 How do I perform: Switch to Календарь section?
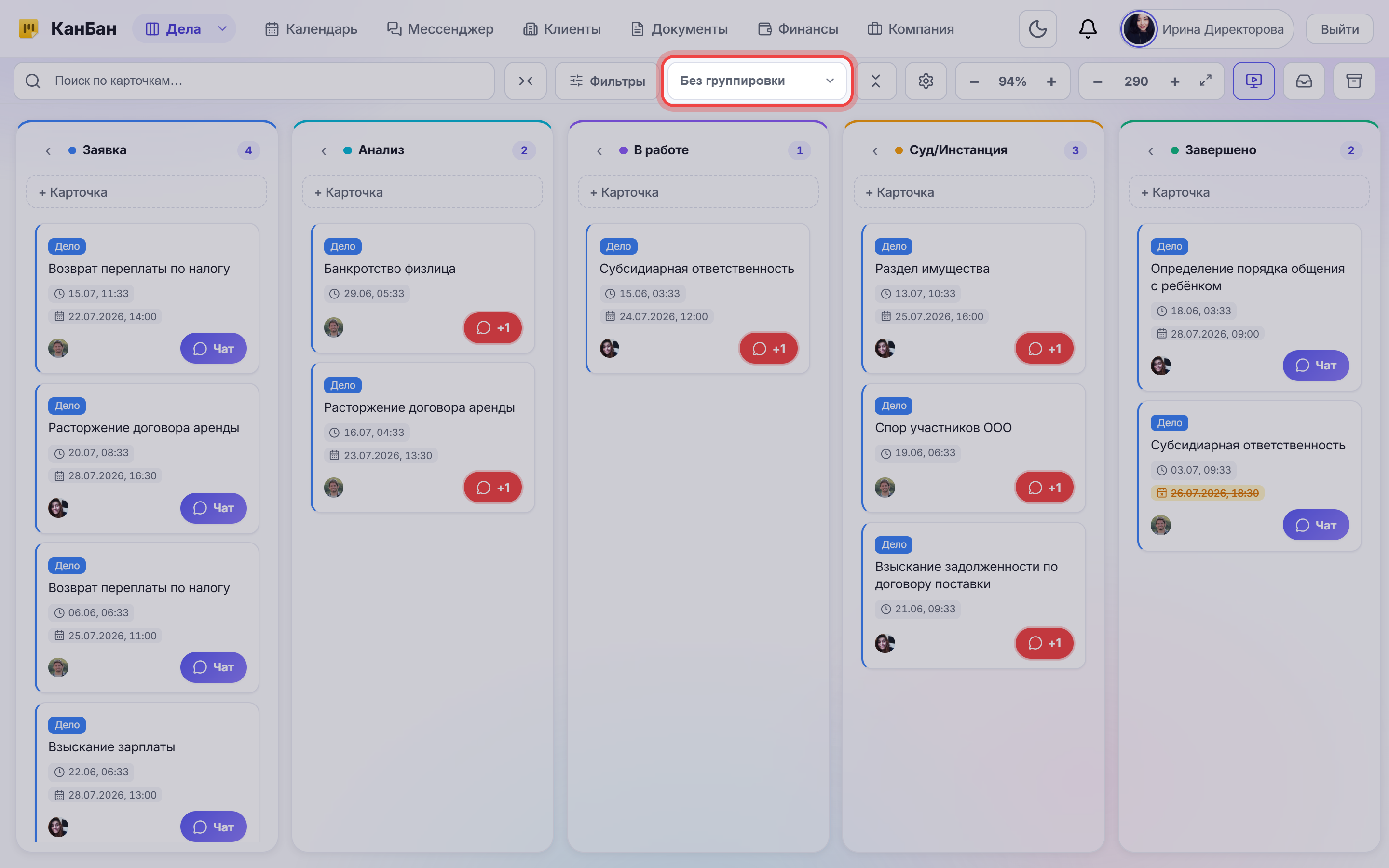point(311,29)
